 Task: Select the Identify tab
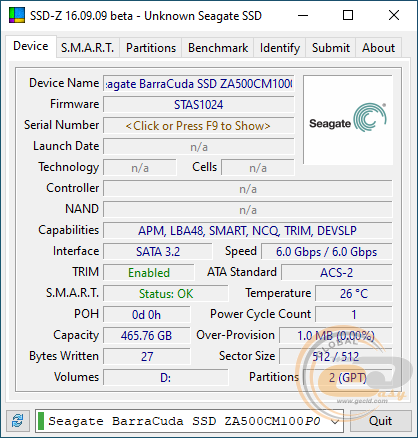280,48
